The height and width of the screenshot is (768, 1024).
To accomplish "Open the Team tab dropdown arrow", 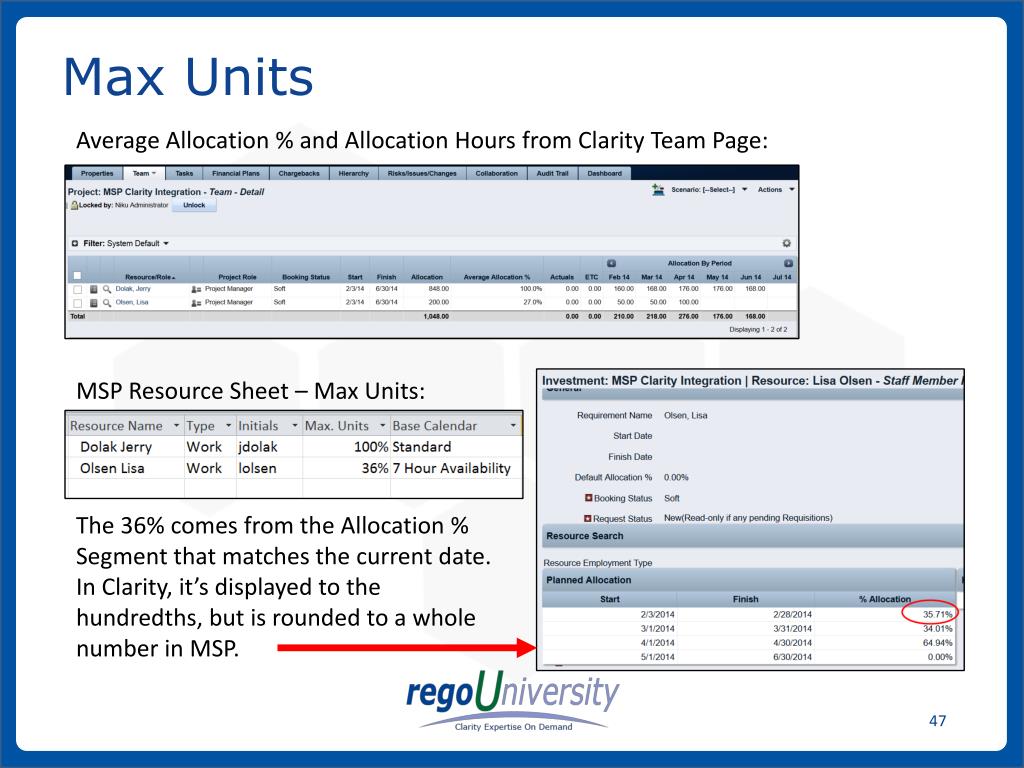I will pos(154,174).
